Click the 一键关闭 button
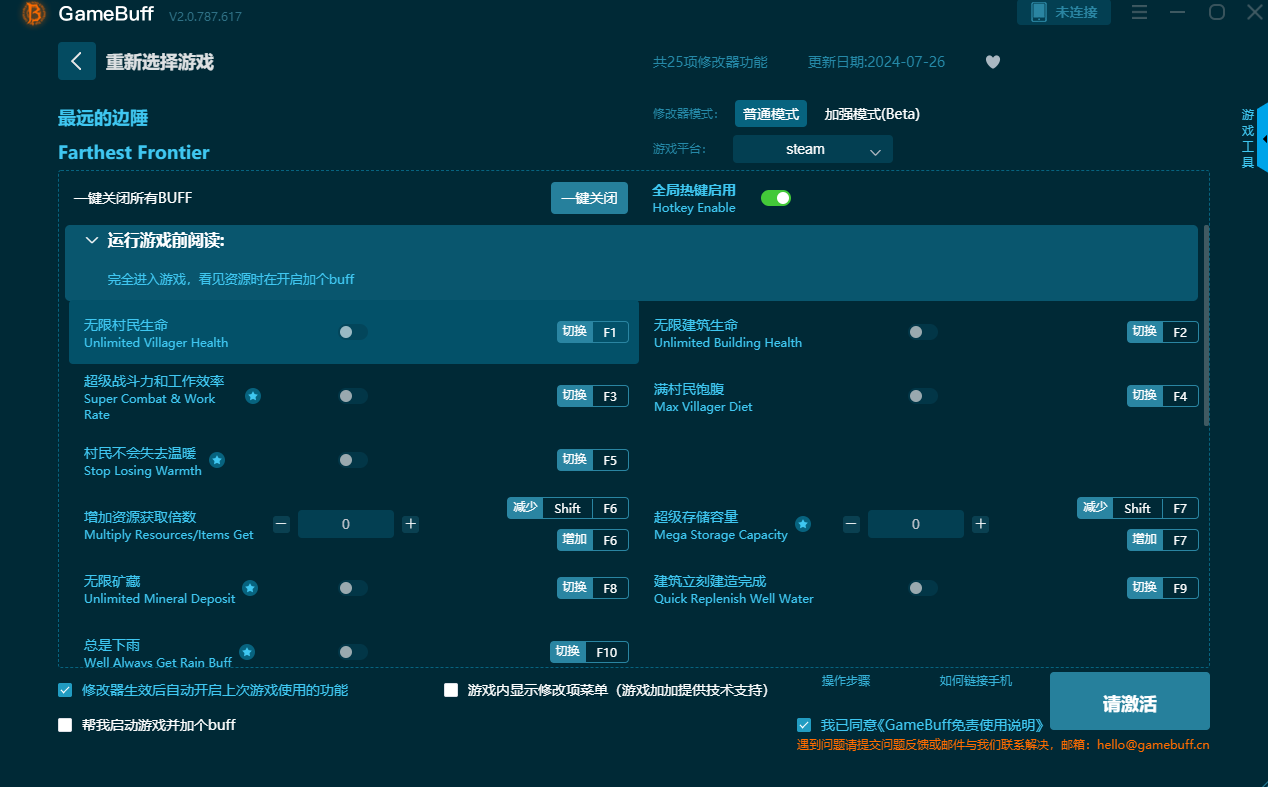This screenshot has height=787, width=1268. click(589, 198)
